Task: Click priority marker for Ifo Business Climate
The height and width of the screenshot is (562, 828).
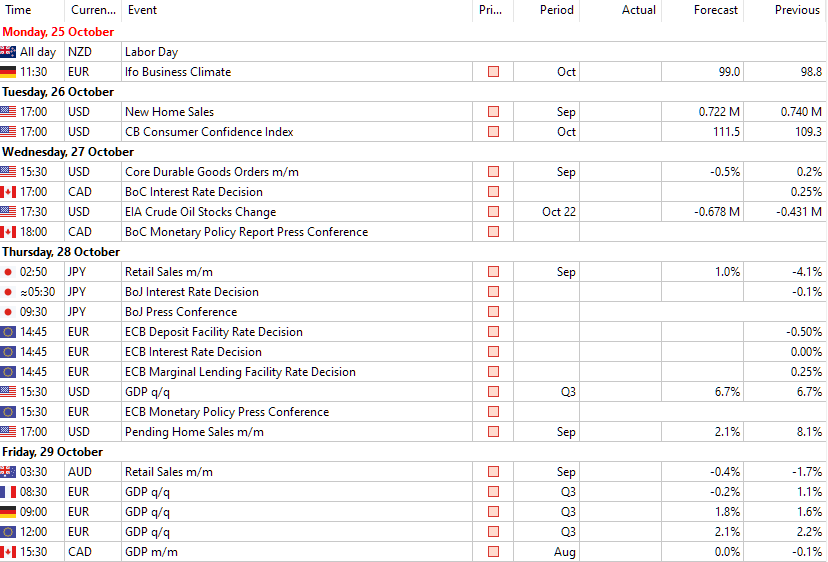Action: point(493,72)
